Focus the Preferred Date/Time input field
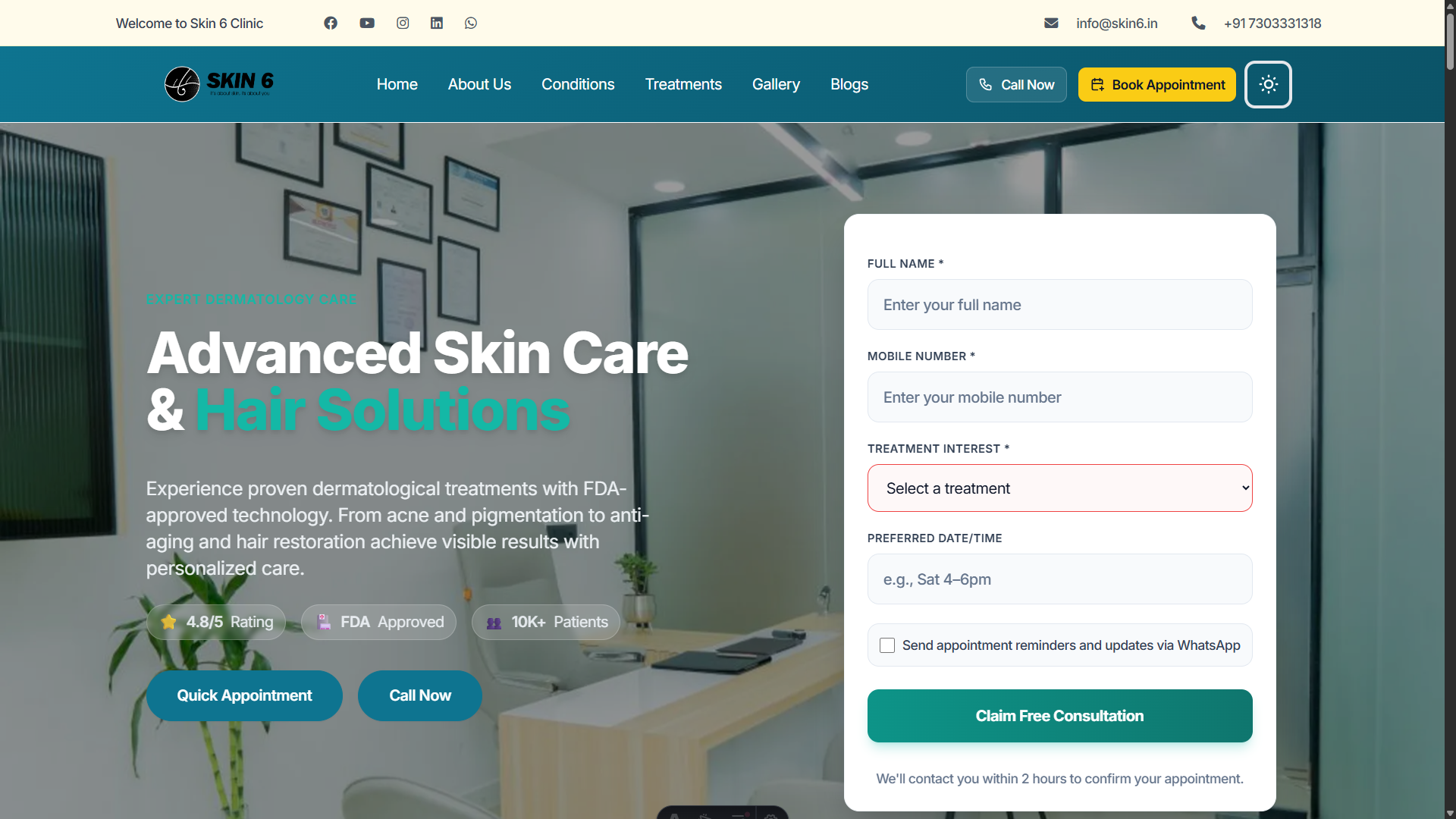The width and height of the screenshot is (1456, 819). (x=1059, y=579)
